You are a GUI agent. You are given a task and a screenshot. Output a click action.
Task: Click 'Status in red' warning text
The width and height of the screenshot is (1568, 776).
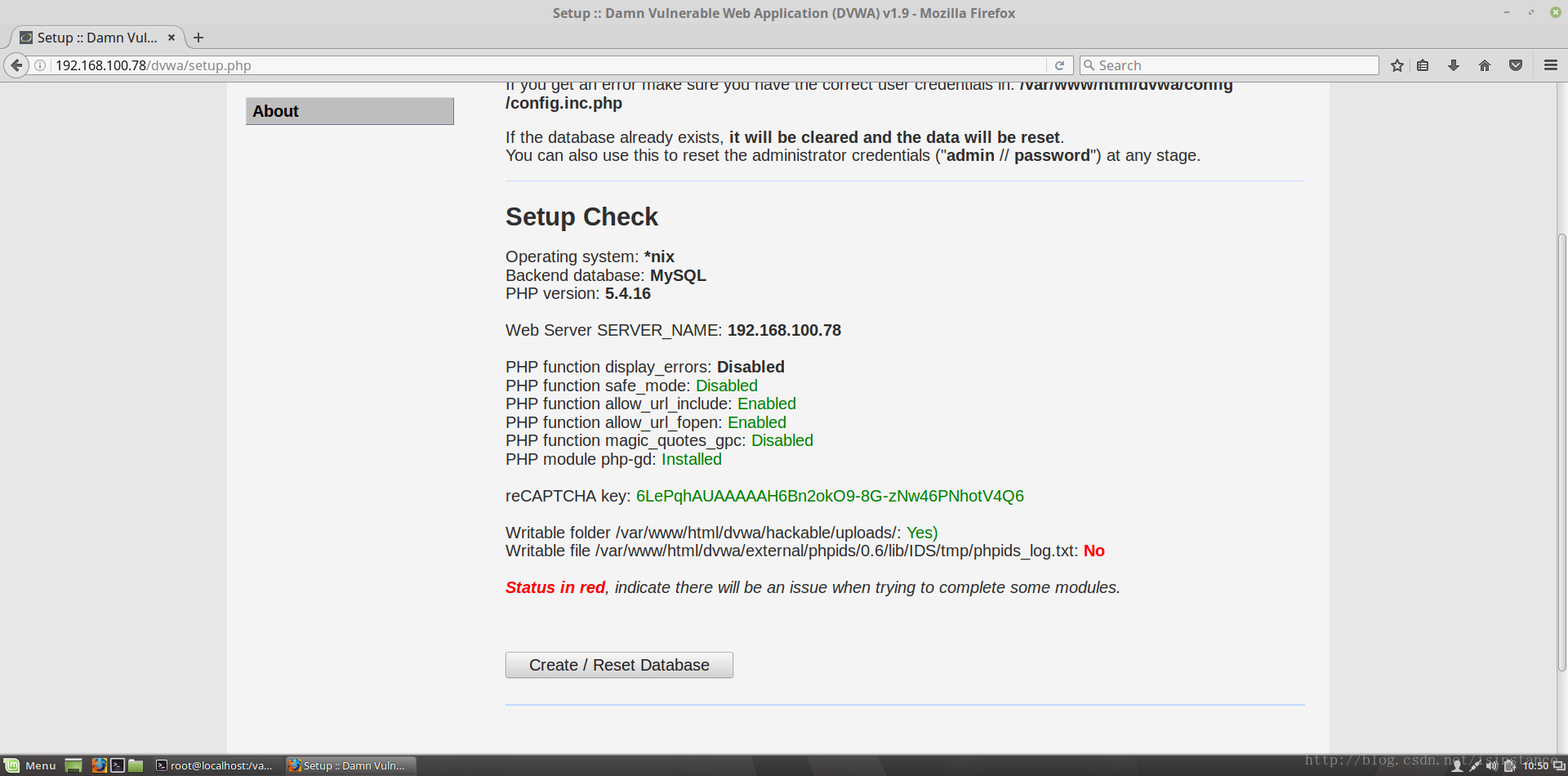pyautogui.click(x=555, y=587)
